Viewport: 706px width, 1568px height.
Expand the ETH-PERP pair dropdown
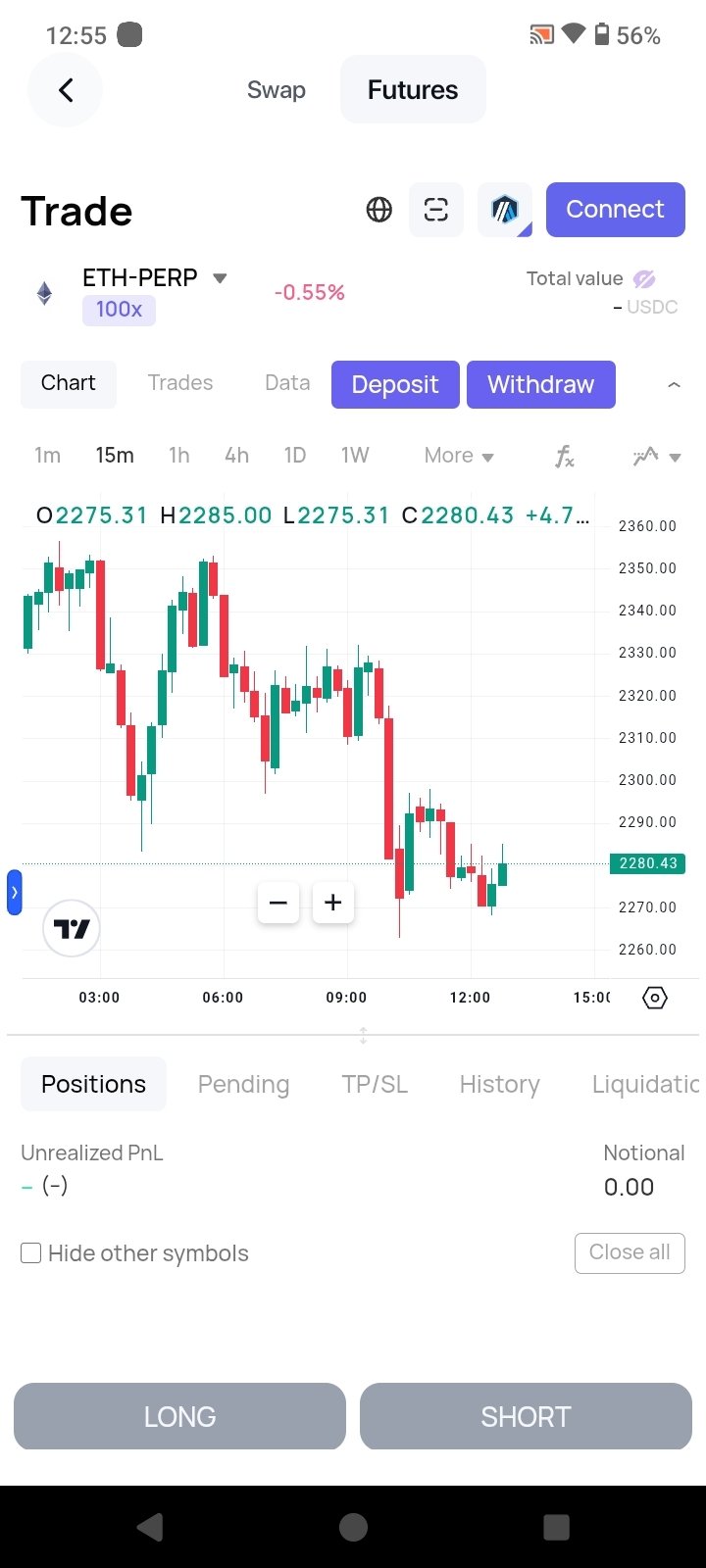pos(220,278)
